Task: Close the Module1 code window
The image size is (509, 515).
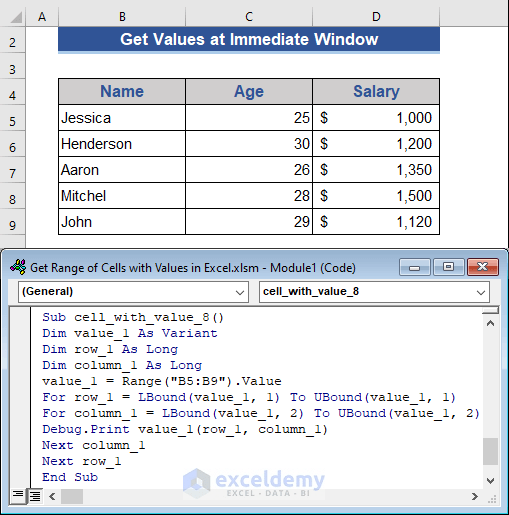Action: pyautogui.click(x=483, y=267)
